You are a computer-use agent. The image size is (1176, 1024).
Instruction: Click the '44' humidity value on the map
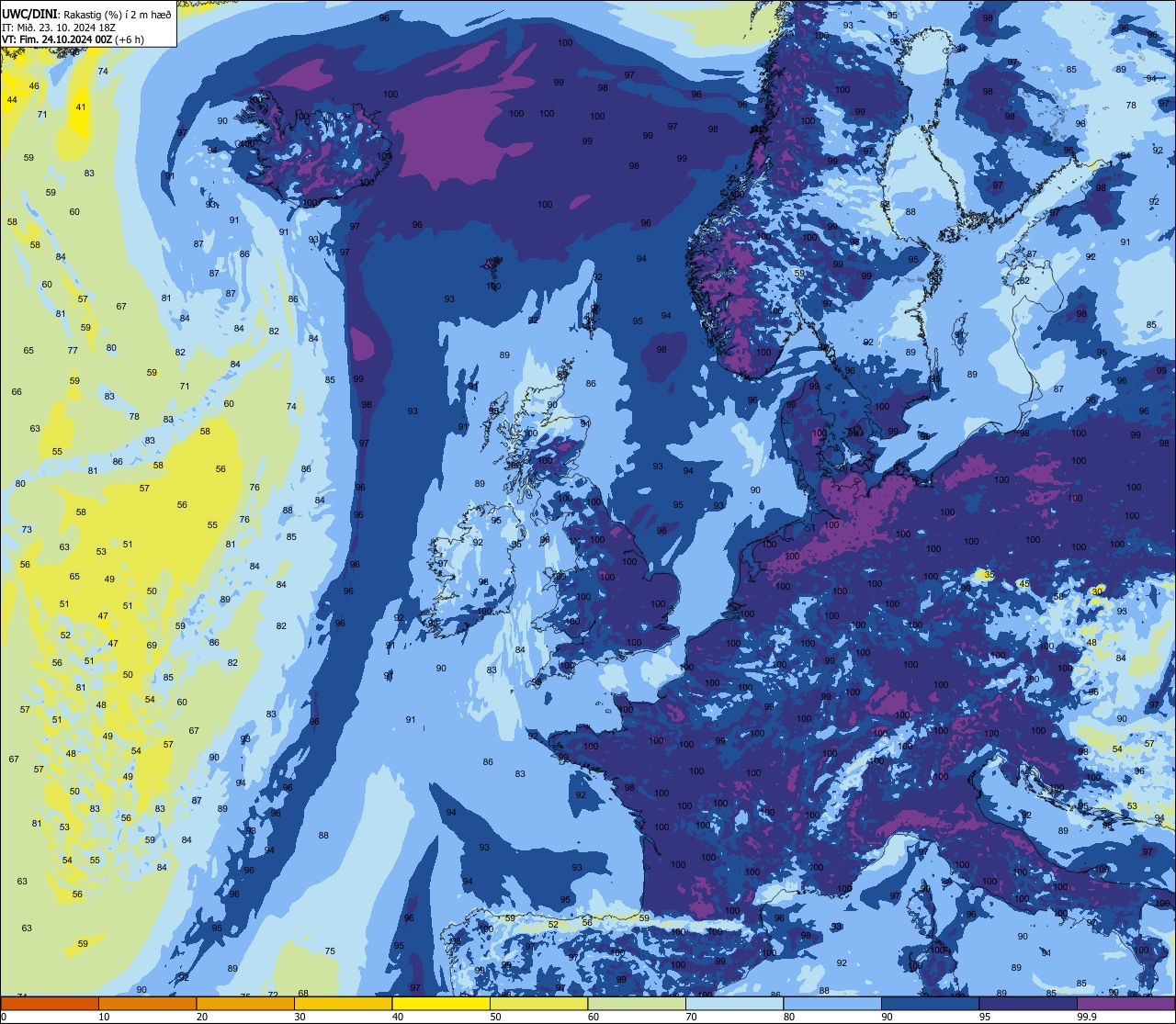pos(12,99)
